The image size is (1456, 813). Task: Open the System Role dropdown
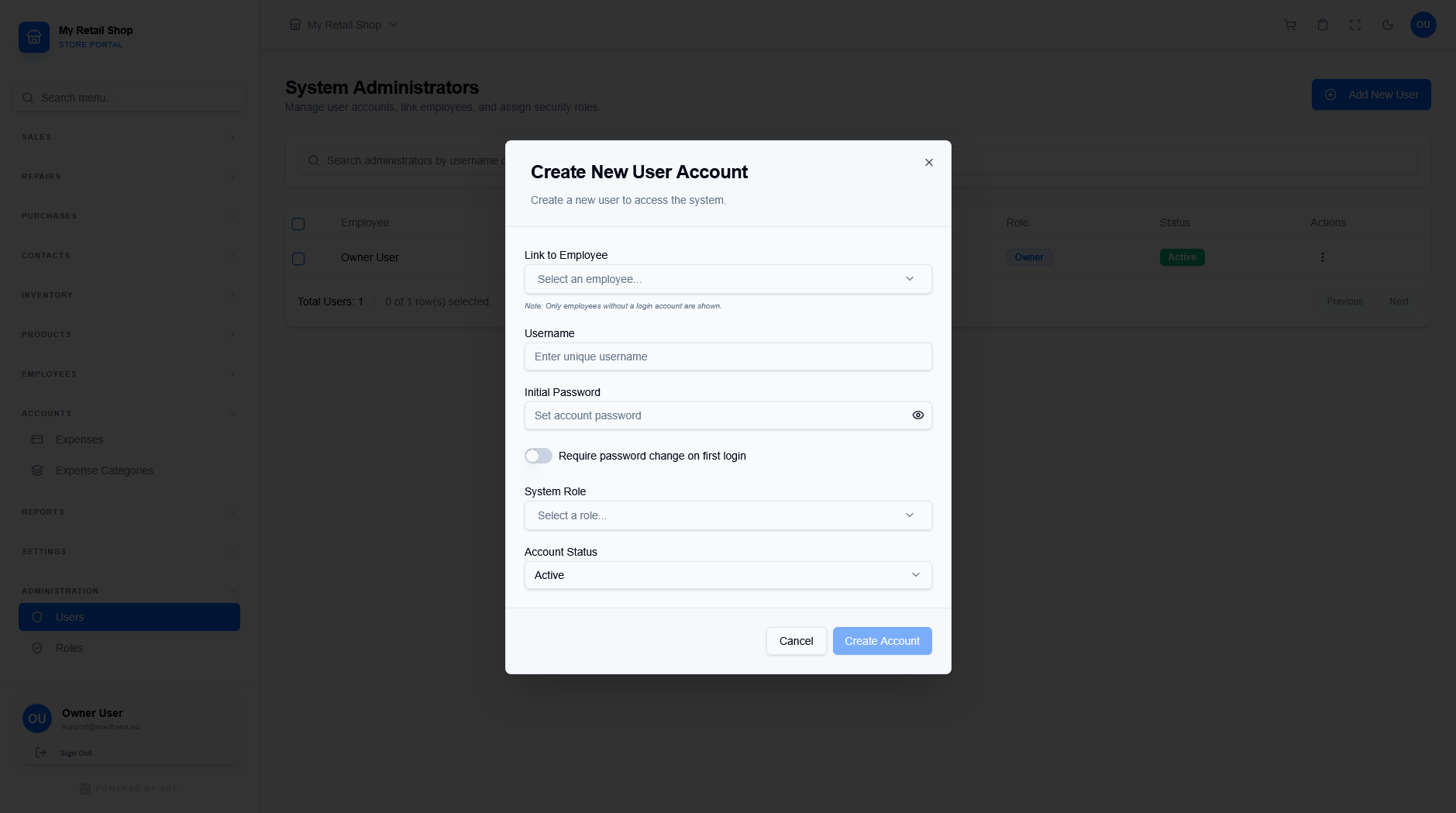point(727,515)
